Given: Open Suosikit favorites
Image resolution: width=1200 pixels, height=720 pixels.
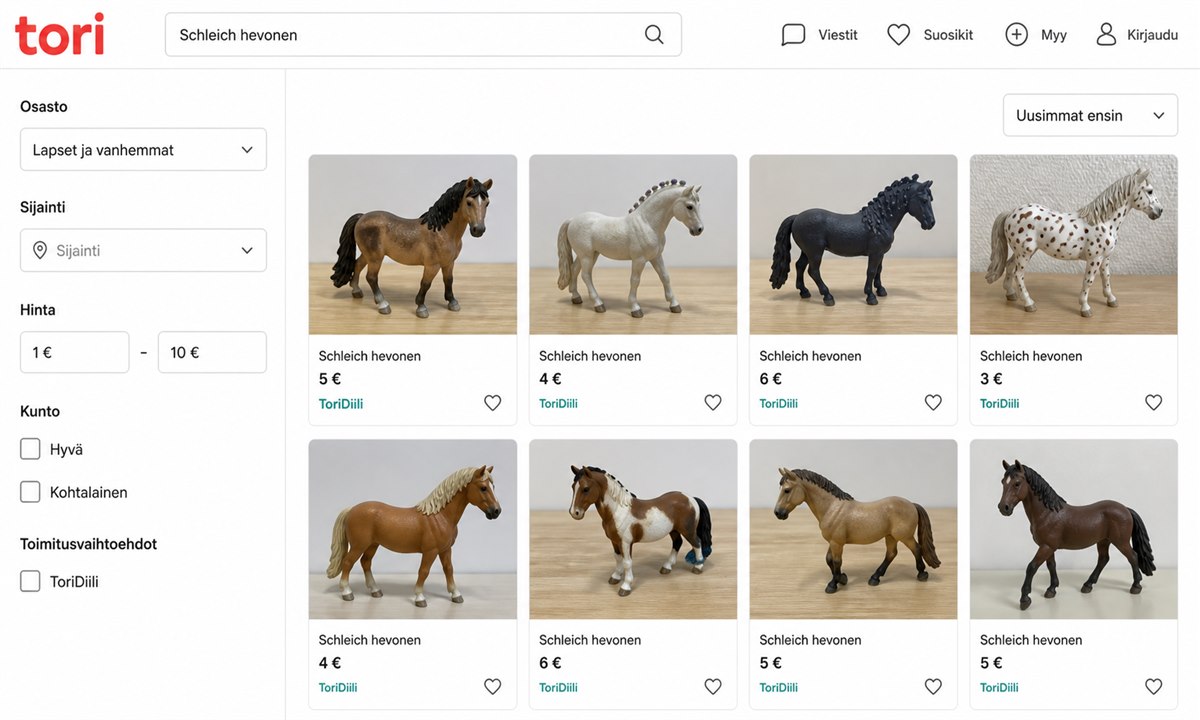Looking at the screenshot, I should (x=948, y=35).
